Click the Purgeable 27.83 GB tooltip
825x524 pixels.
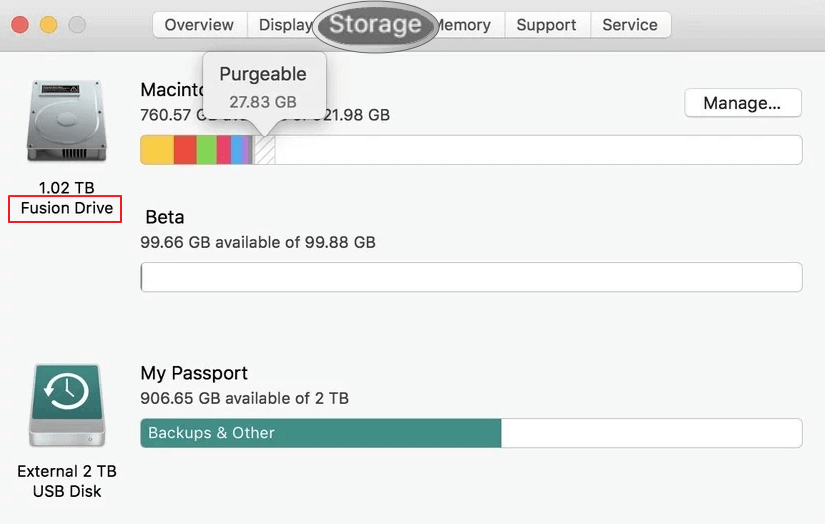pyautogui.click(x=263, y=87)
